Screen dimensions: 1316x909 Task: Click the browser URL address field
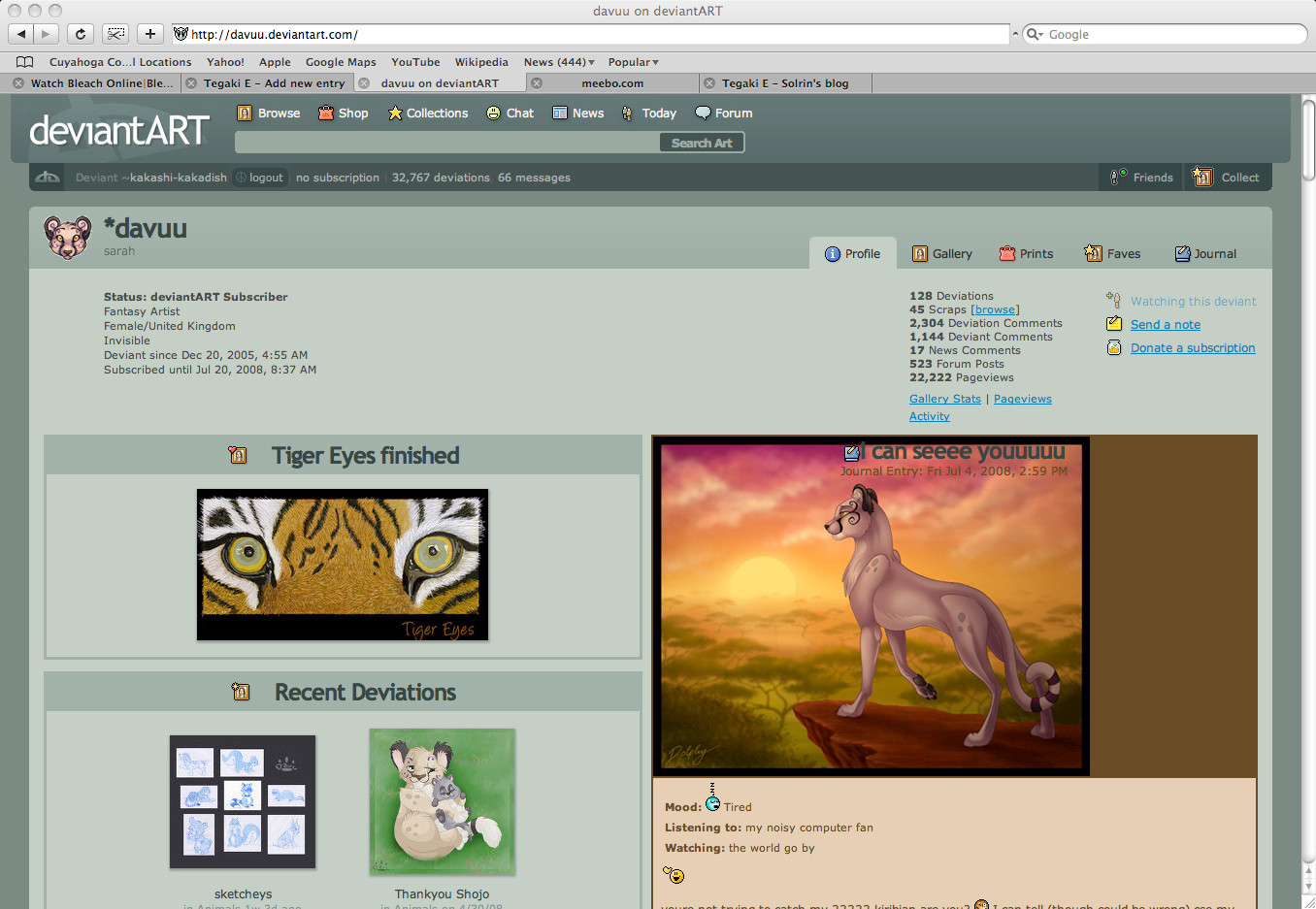click(590, 34)
